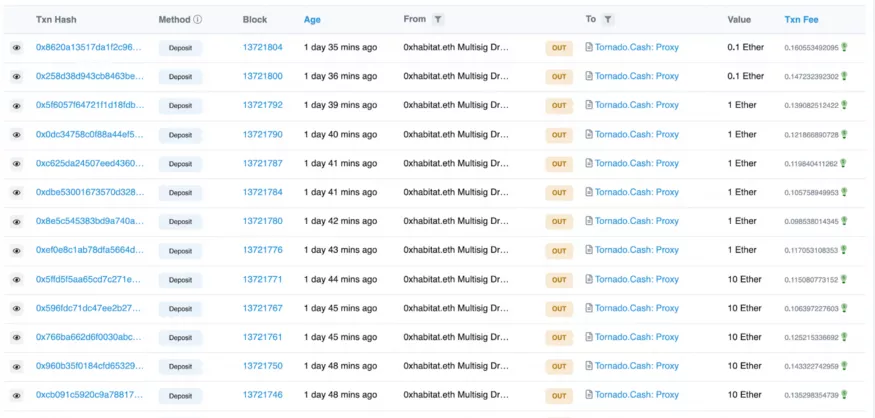
Task: Click contract document icon in block 13721746 row
Action: click(589, 395)
